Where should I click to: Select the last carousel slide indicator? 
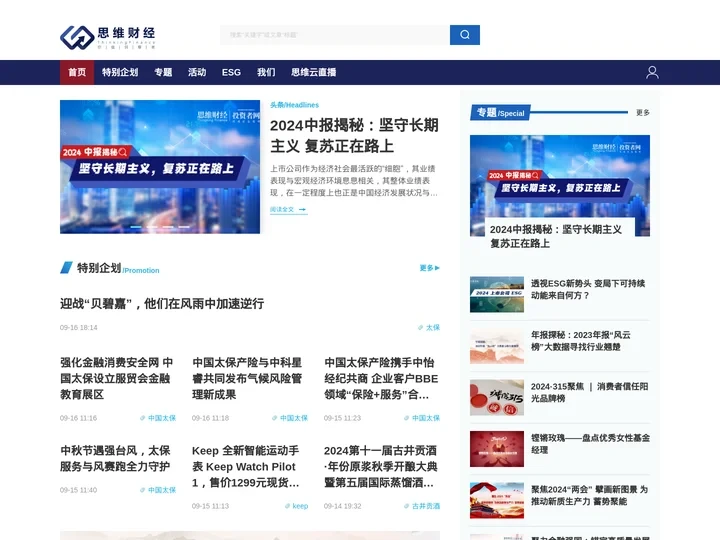coord(184,227)
